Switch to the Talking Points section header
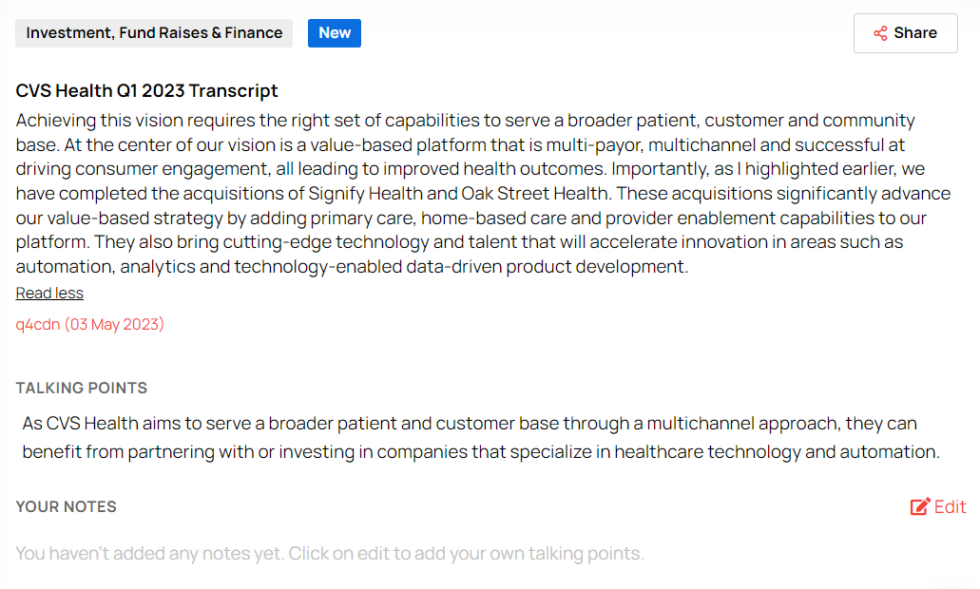 pos(81,388)
